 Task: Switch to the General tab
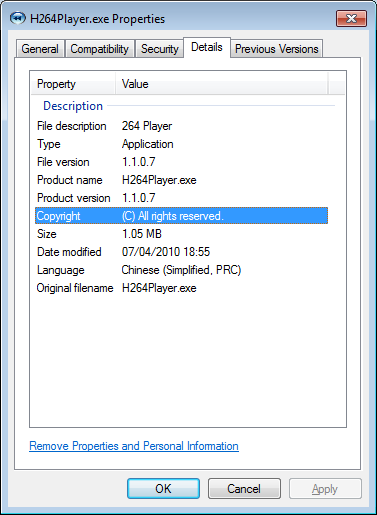(40, 49)
